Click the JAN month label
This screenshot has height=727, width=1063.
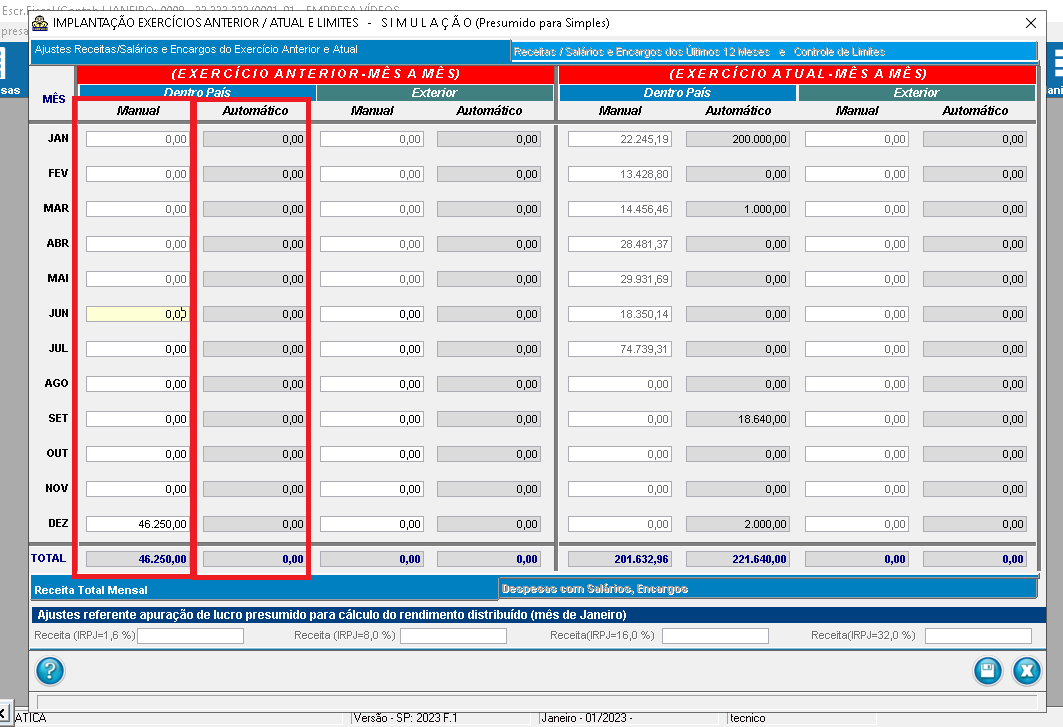58,138
